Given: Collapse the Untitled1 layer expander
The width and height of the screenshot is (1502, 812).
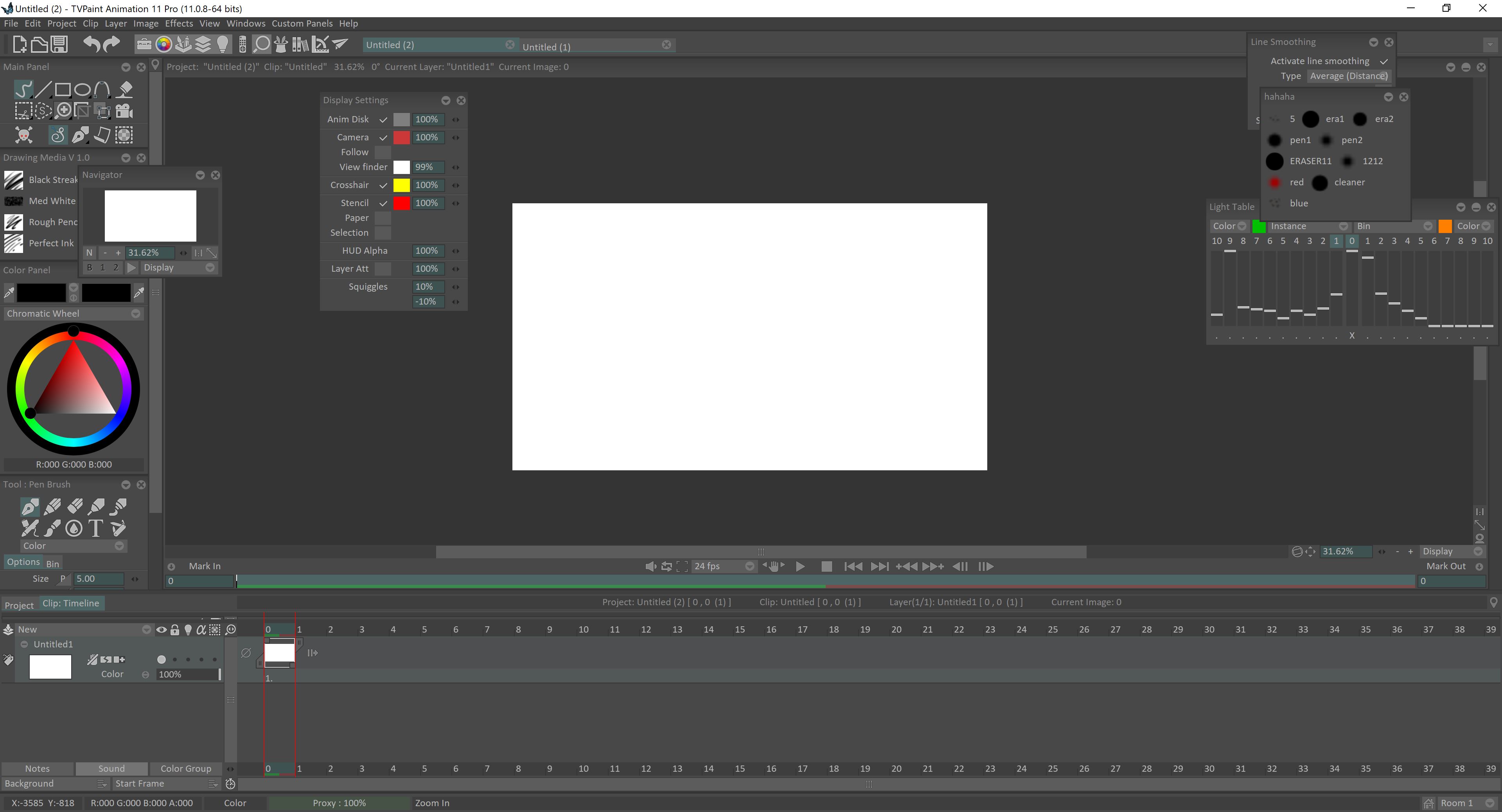Looking at the screenshot, I should [x=25, y=645].
